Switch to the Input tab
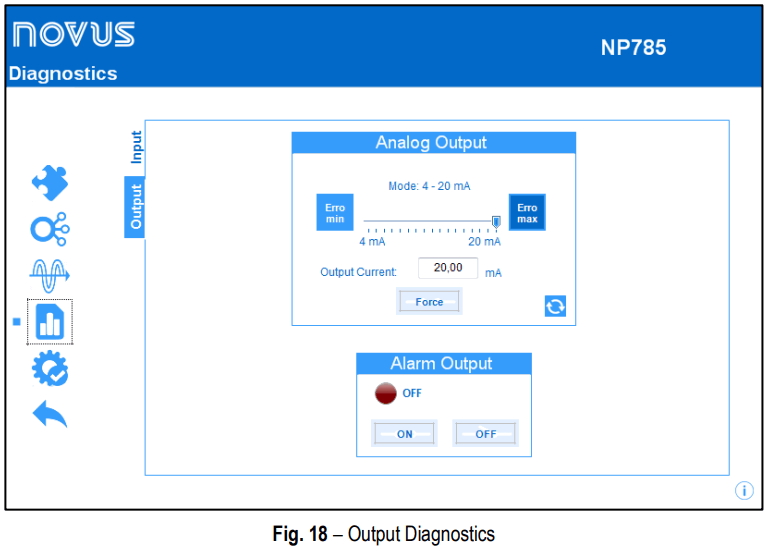 (x=136, y=147)
